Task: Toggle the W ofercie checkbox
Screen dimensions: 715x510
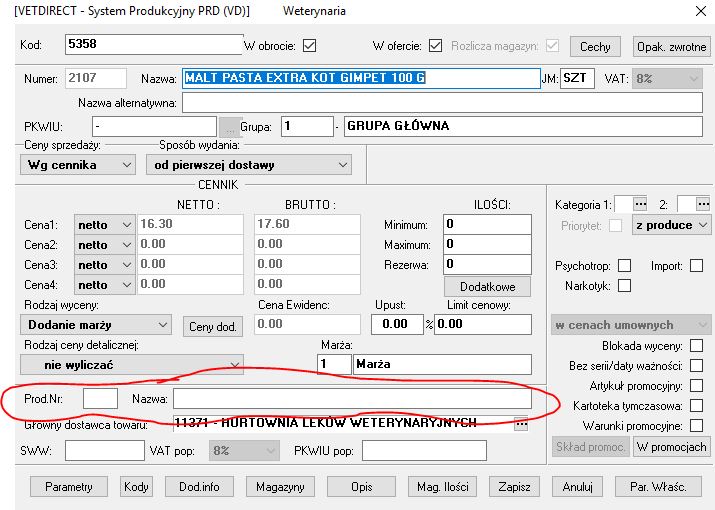Action: pyautogui.click(x=435, y=46)
